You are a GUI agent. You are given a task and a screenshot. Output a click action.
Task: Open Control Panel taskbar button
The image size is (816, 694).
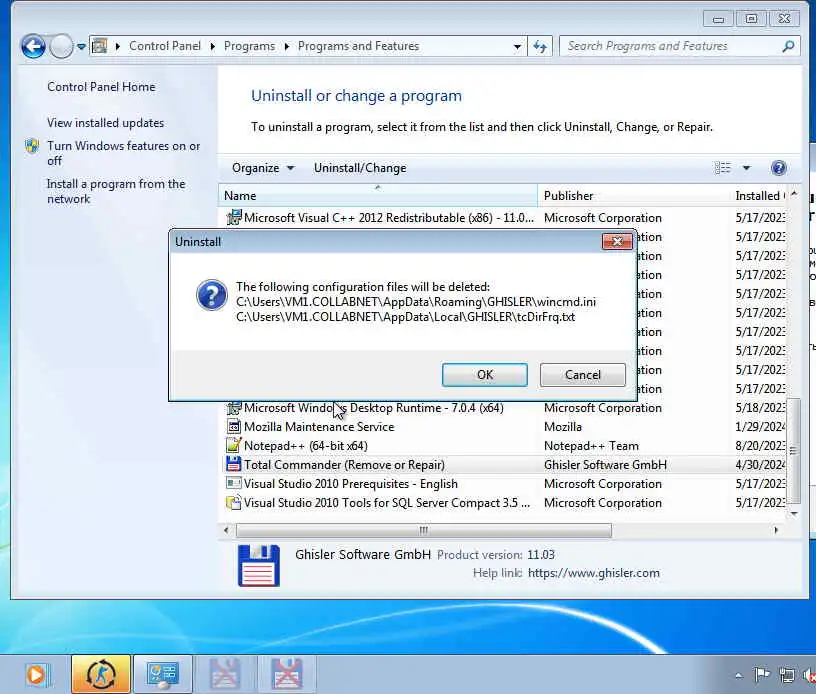tap(163, 674)
